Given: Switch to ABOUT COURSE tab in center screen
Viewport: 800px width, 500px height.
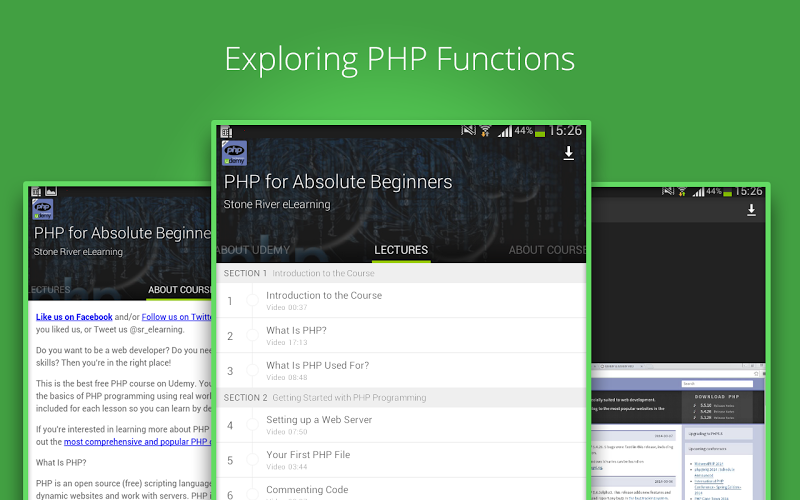Looking at the screenshot, I should pyautogui.click(x=547, y=250).
